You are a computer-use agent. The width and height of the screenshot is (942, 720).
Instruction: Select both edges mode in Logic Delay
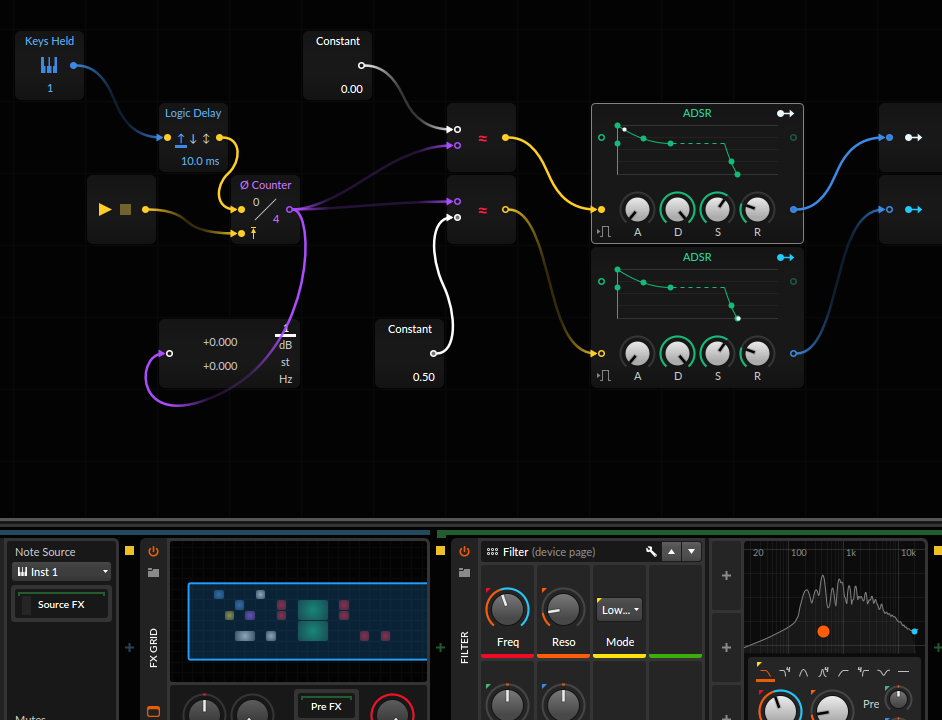coord(206,139)
